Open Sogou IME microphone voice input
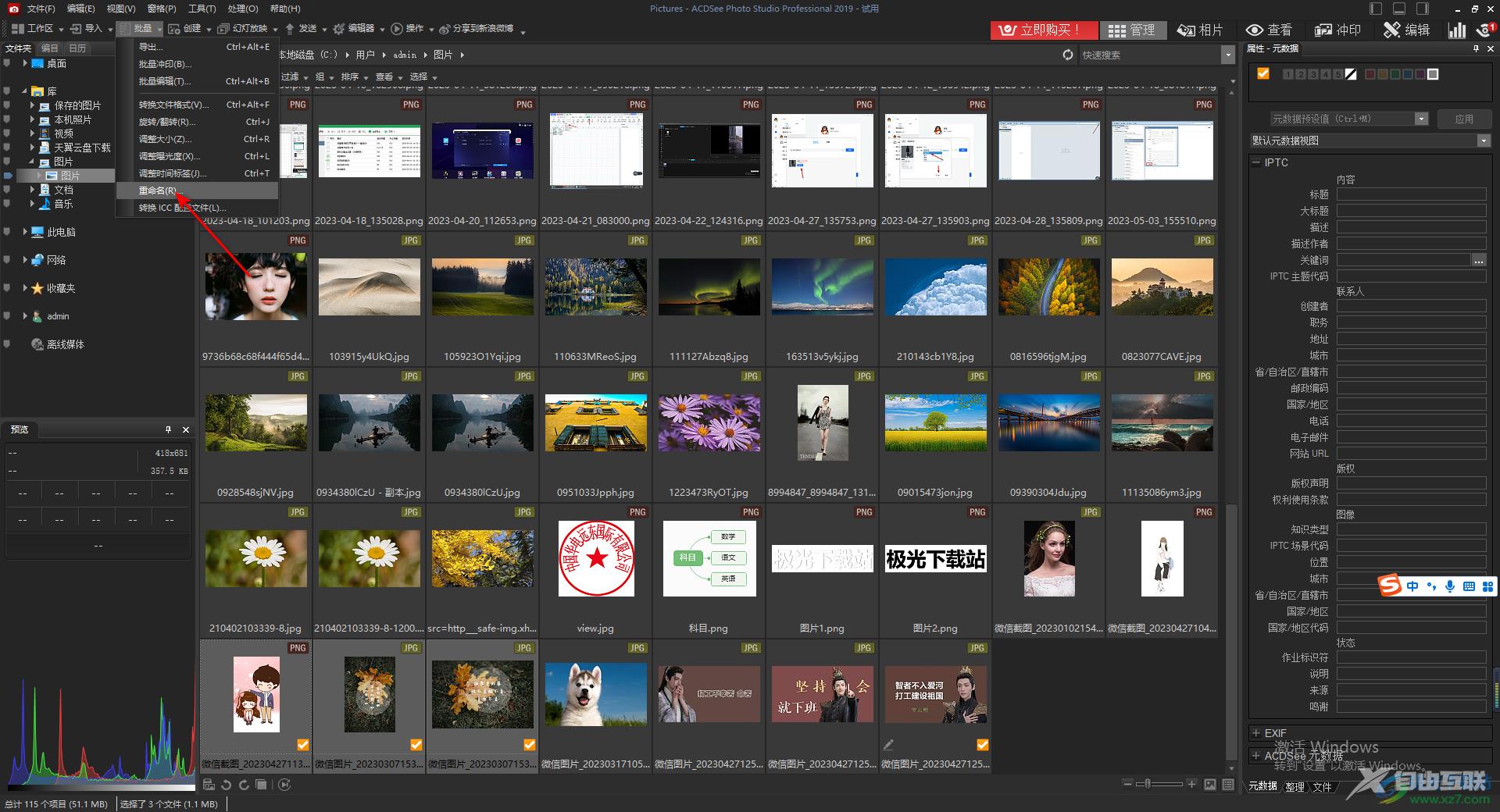1500x812 pixels. [1450, 586]
